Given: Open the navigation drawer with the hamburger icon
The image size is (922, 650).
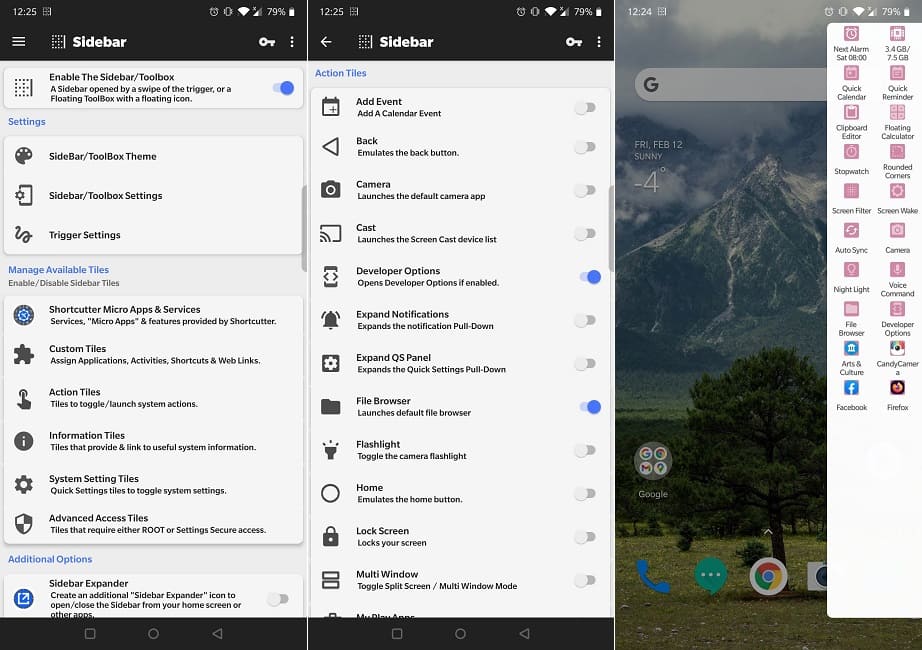Looking at the screenshot, I should tap(19, 42).
